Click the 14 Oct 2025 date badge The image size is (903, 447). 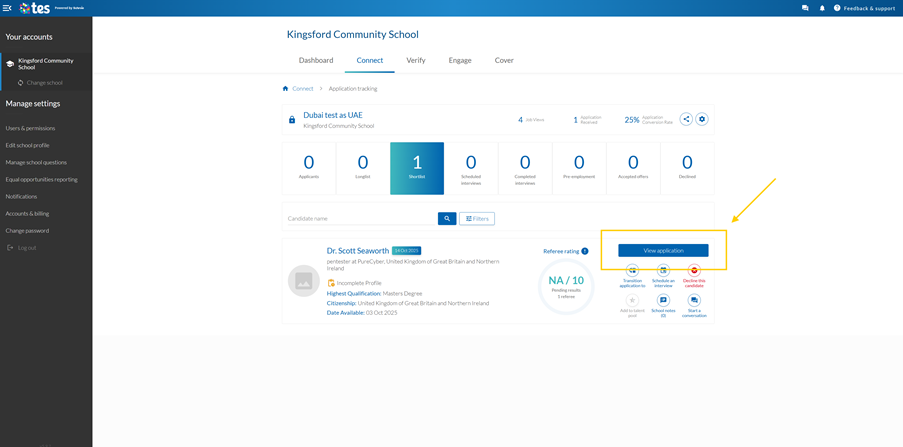(x=407, y=251)
